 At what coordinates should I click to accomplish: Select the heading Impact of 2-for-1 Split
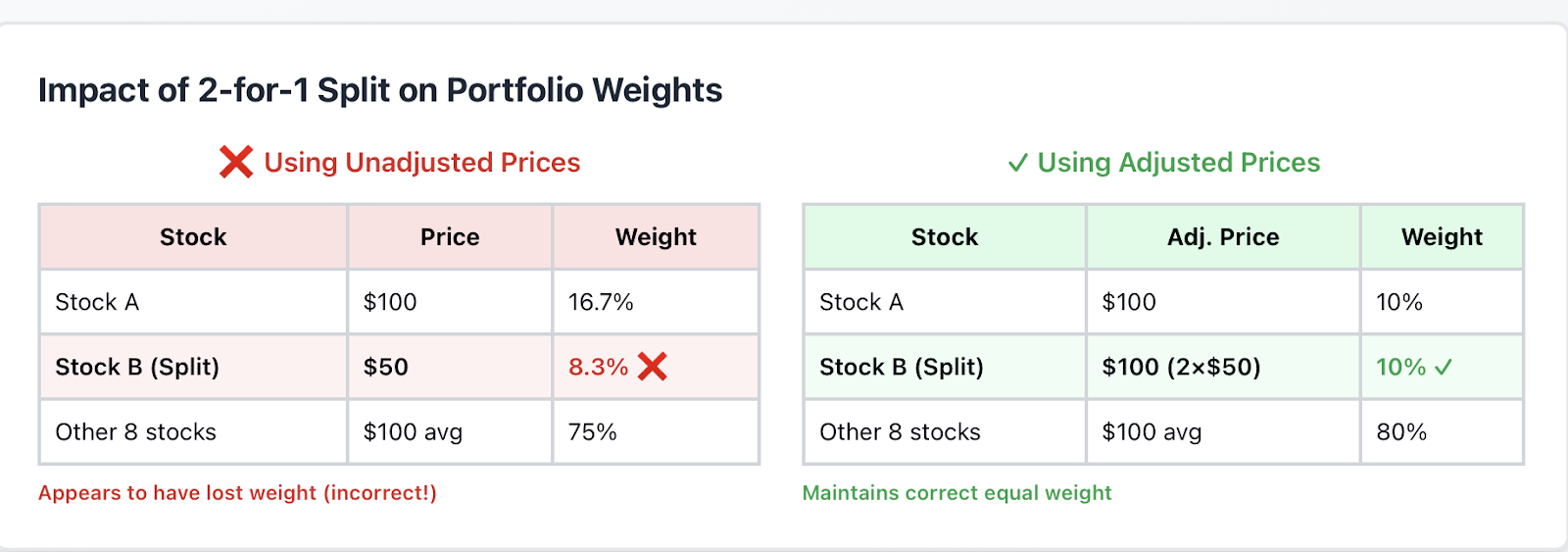pos(380,90)
